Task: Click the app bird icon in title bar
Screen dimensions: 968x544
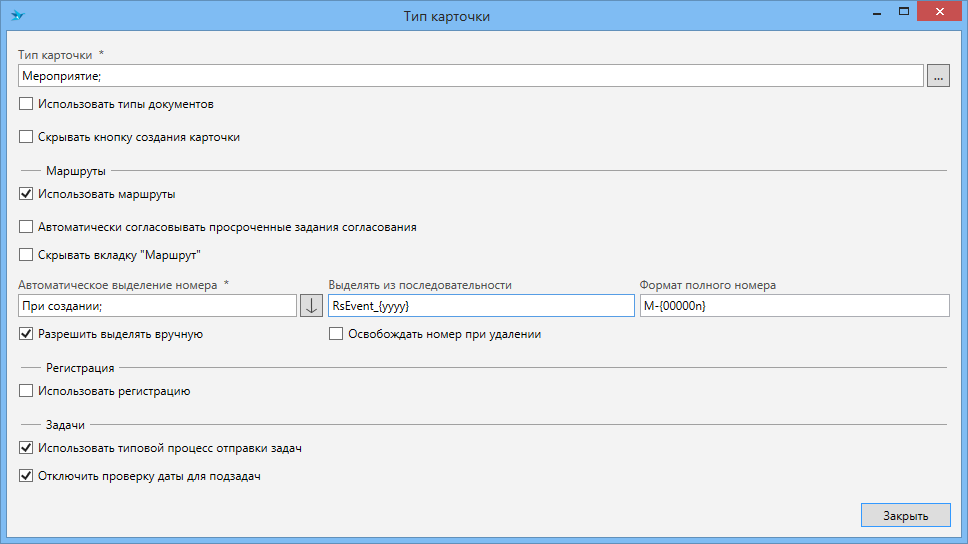Action: pyautogui.click(x=17, y=16)
